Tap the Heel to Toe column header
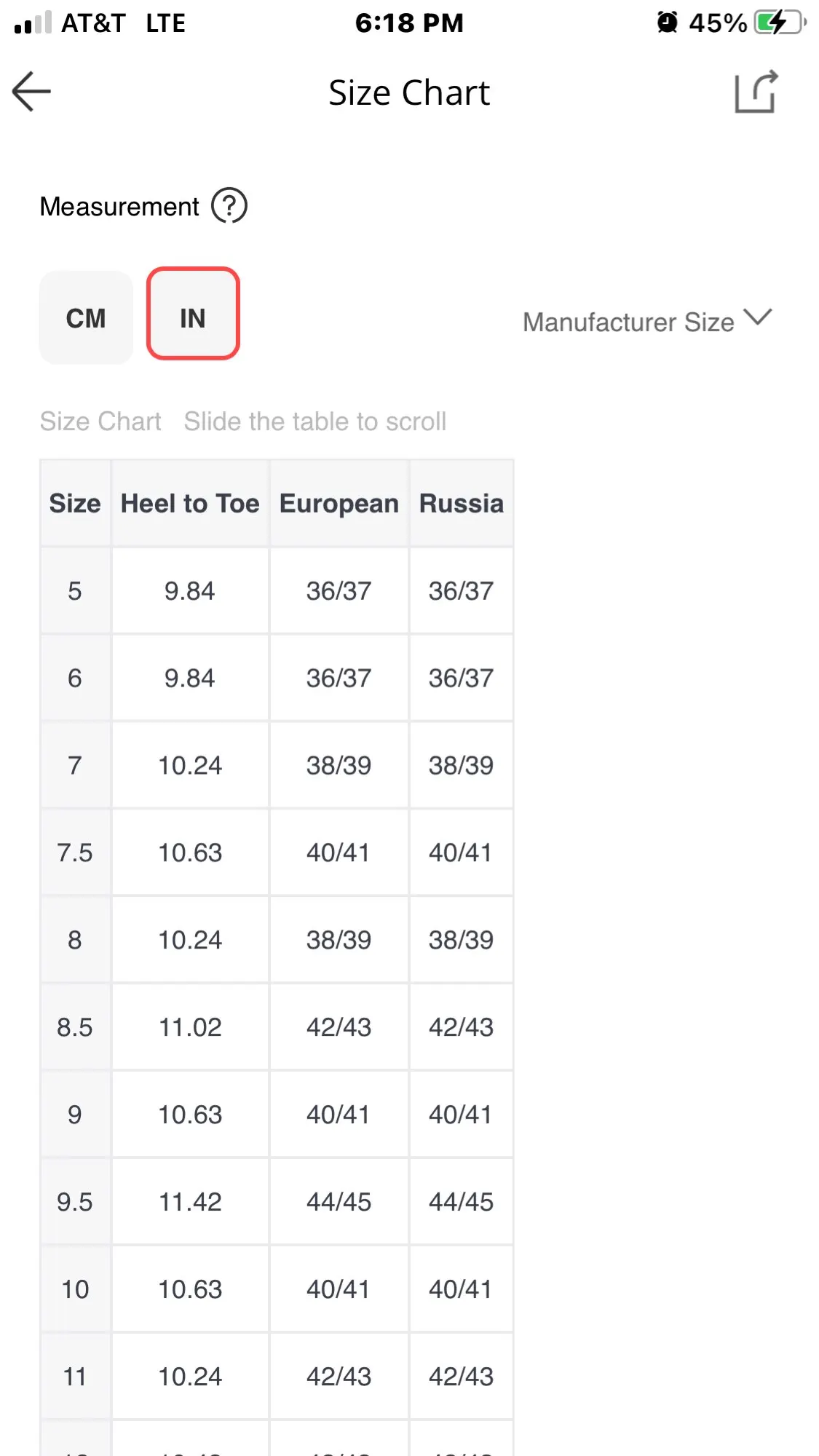The width and height of the screenshot is (819, 1456). coord(190,503)
